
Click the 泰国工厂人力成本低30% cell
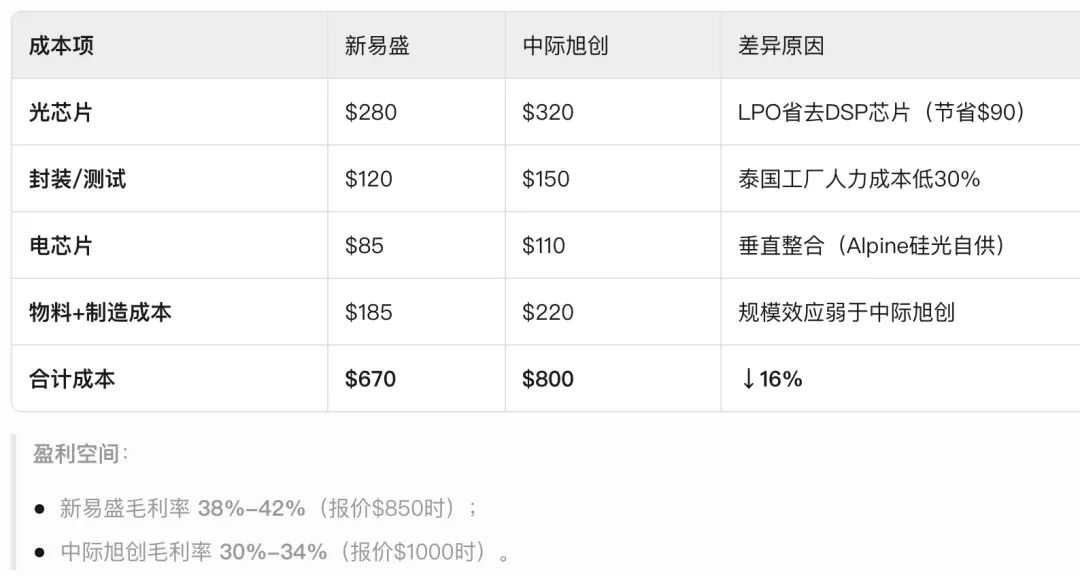[859, 179]
